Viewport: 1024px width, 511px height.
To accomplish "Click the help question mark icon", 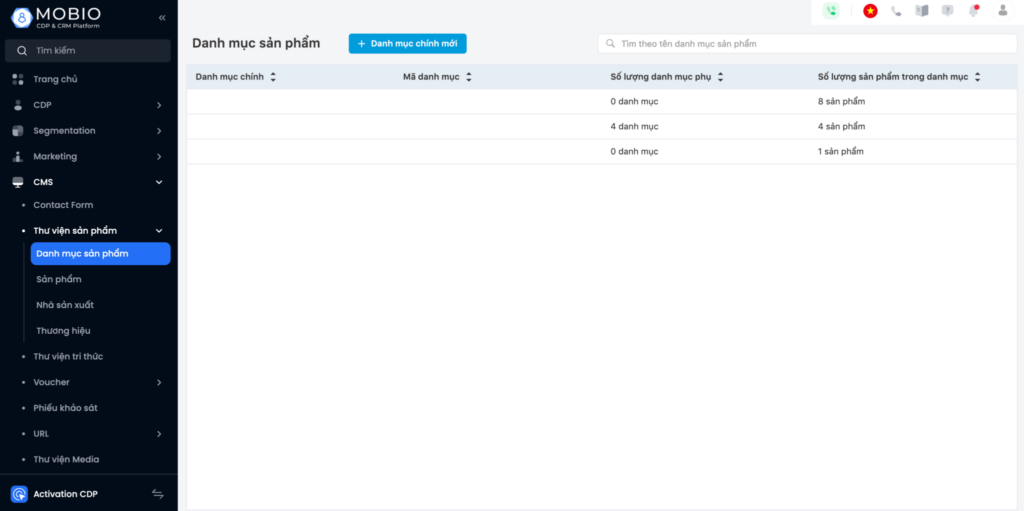I will click(947, 11).
